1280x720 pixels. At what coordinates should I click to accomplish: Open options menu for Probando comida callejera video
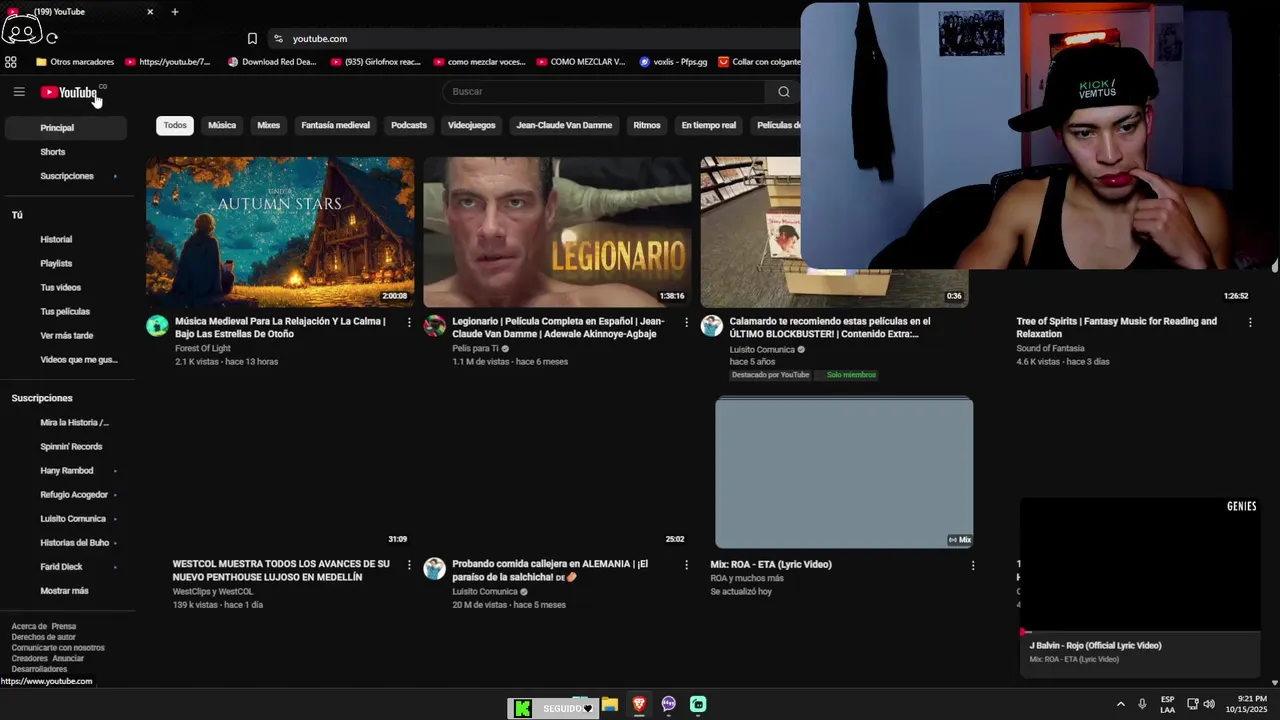686,565
